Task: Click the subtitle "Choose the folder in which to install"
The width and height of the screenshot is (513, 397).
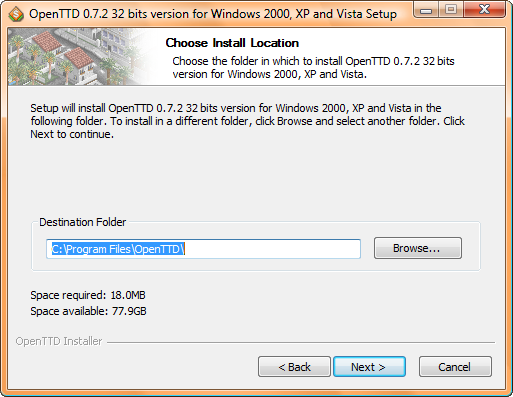Action: click(313, 67)
